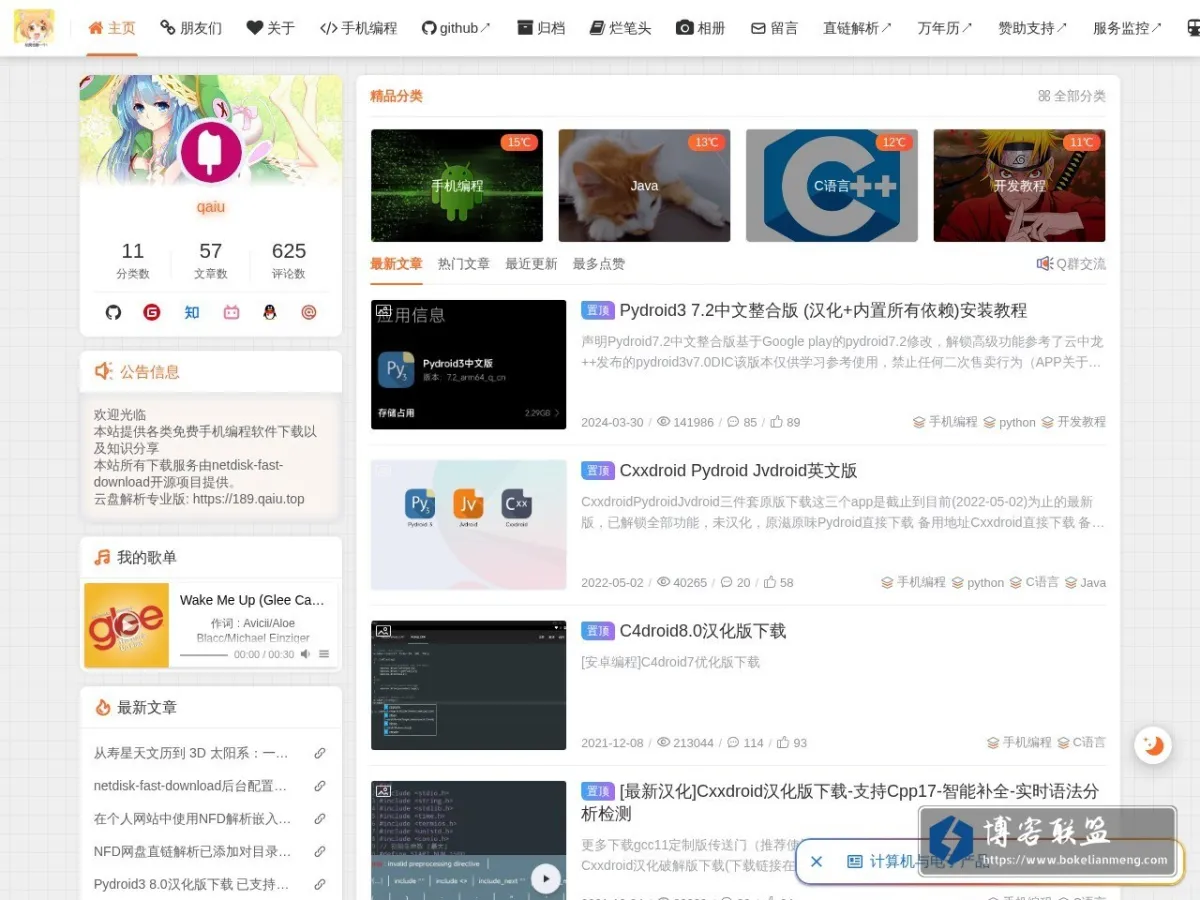1200x900 pixels.
Task: Open the 服务监控 monitoring link
Action: 1128,28
